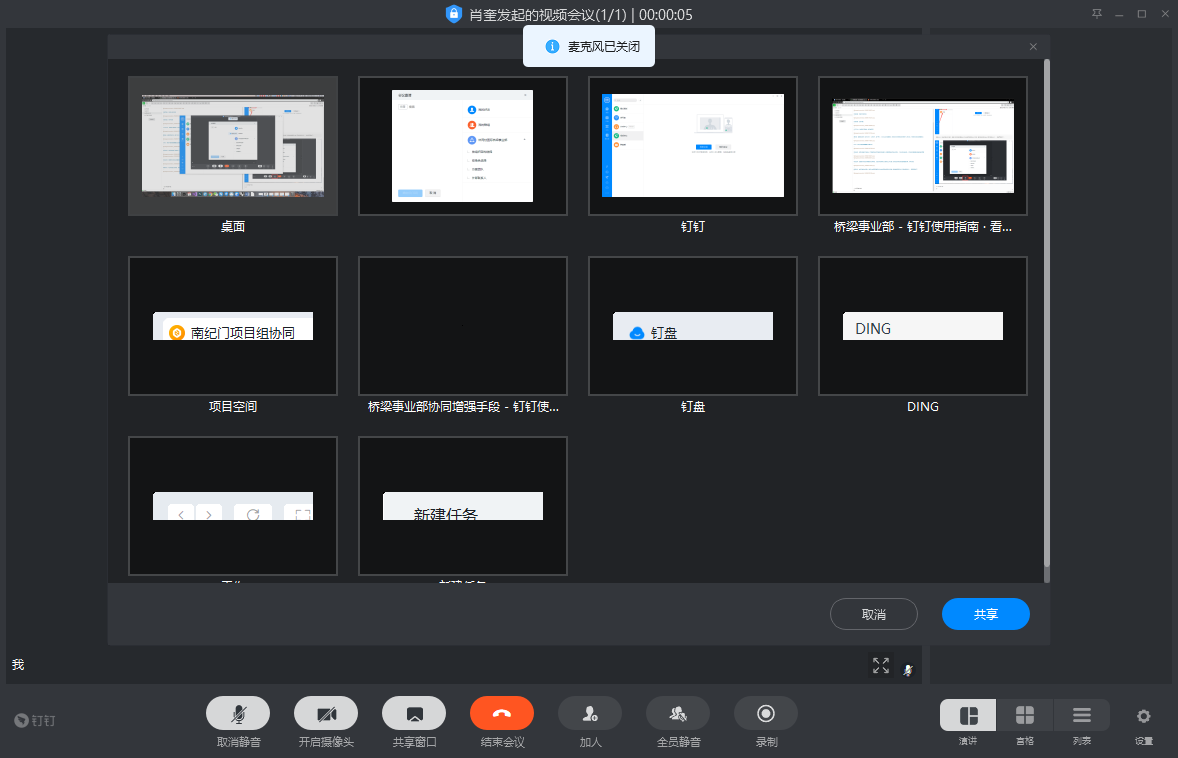
Task: Select thumbnail showing browser navigation arrows
Action: [x=233, y=506]
